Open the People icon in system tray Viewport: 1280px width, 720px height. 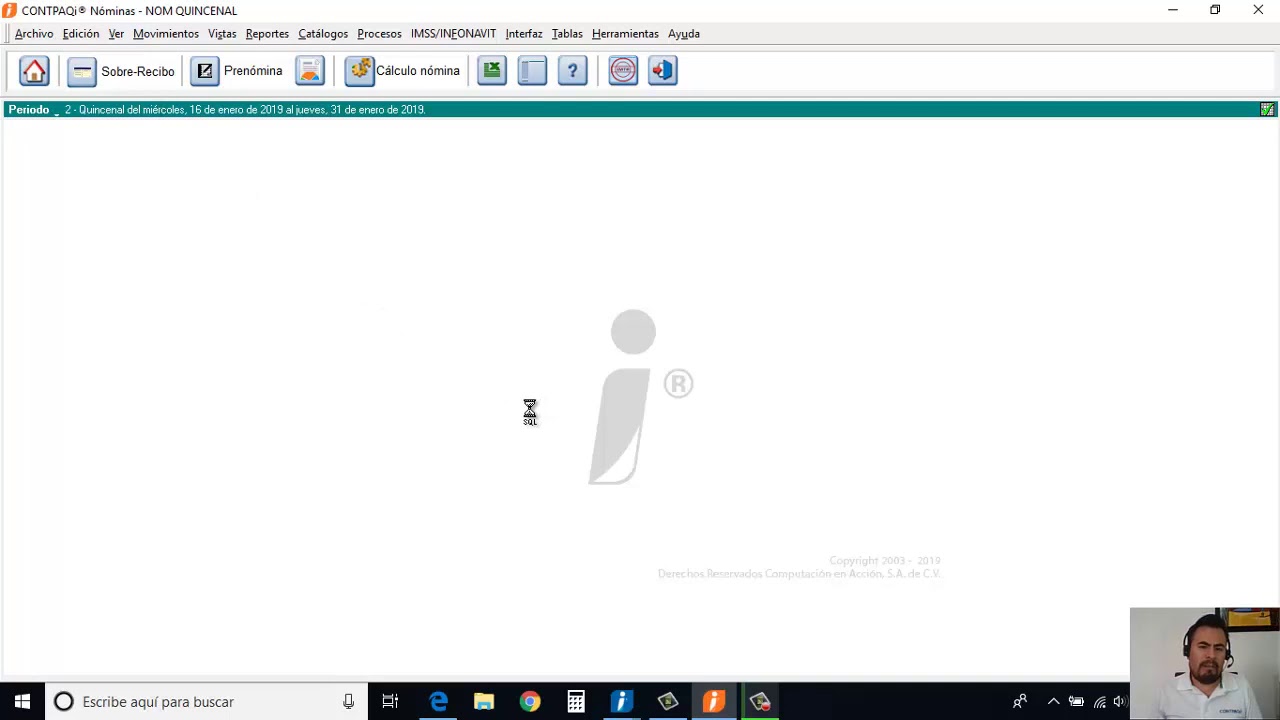click(1020, 702)
